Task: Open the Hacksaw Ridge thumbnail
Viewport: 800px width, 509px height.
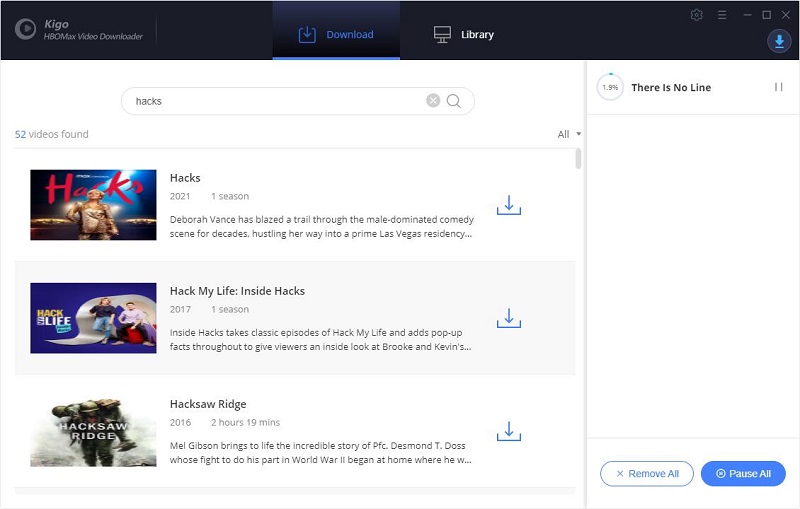Action: pyautogui.click(x=93, y=431)
